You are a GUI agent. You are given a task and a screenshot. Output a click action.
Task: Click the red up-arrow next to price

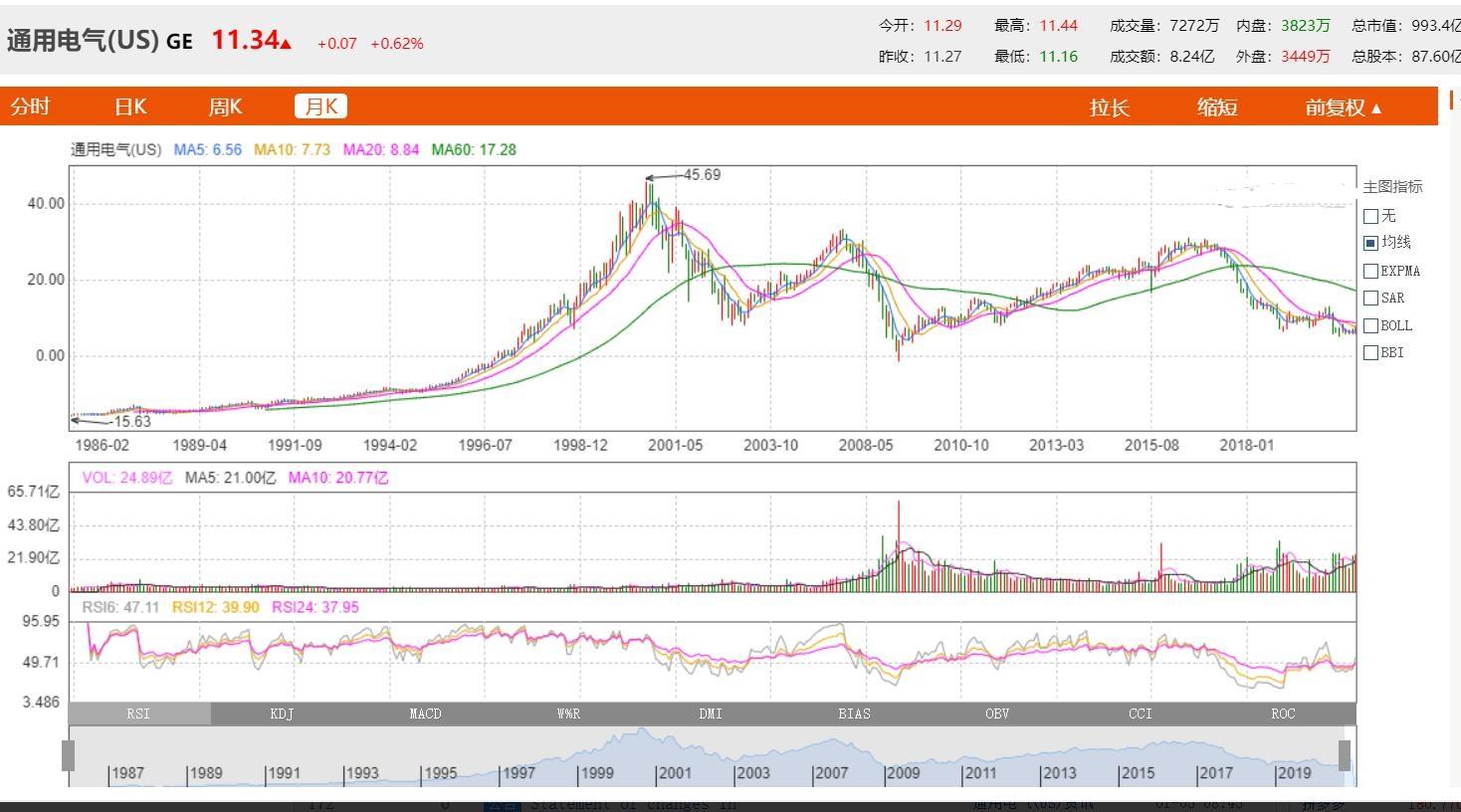point(286,44)
